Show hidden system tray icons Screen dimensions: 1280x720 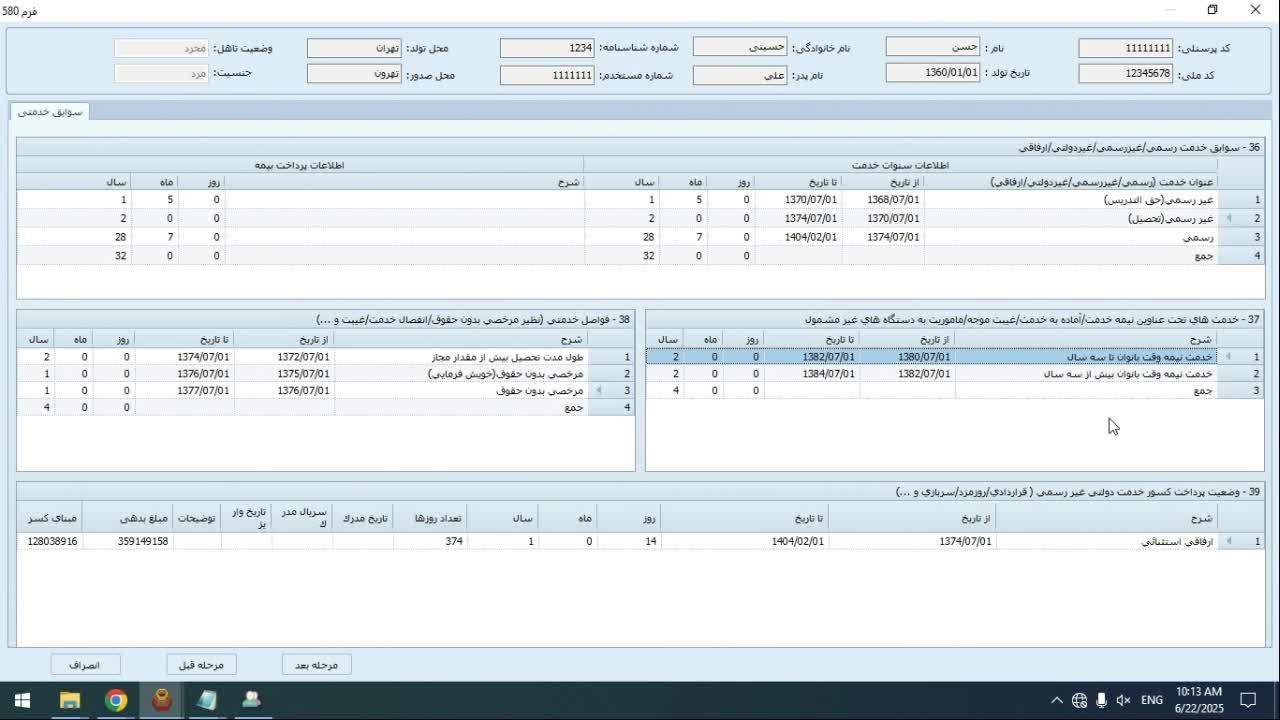(x=1056, y=700)
